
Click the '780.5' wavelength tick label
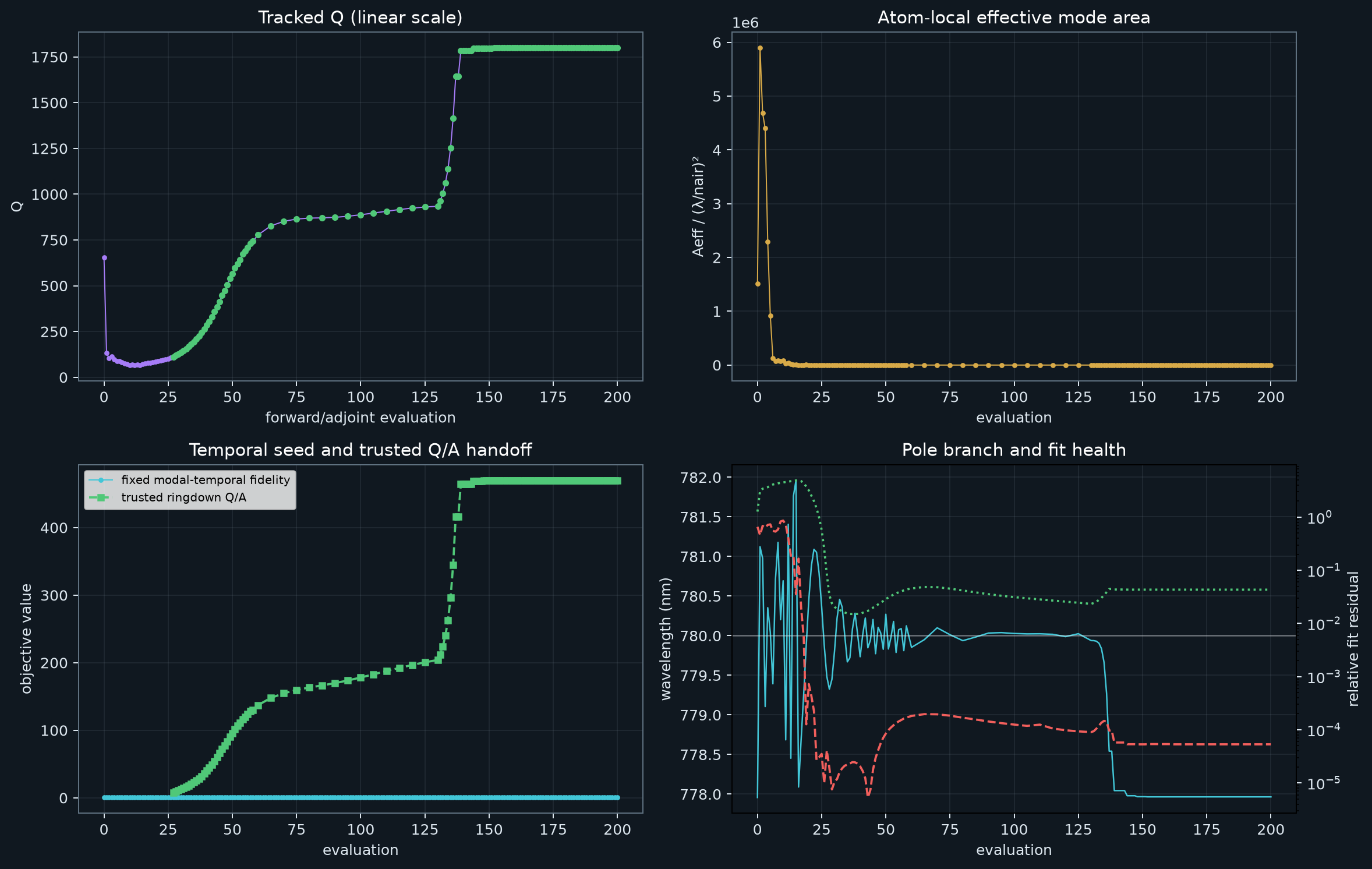pyautogui.click(x=701, y=596)
